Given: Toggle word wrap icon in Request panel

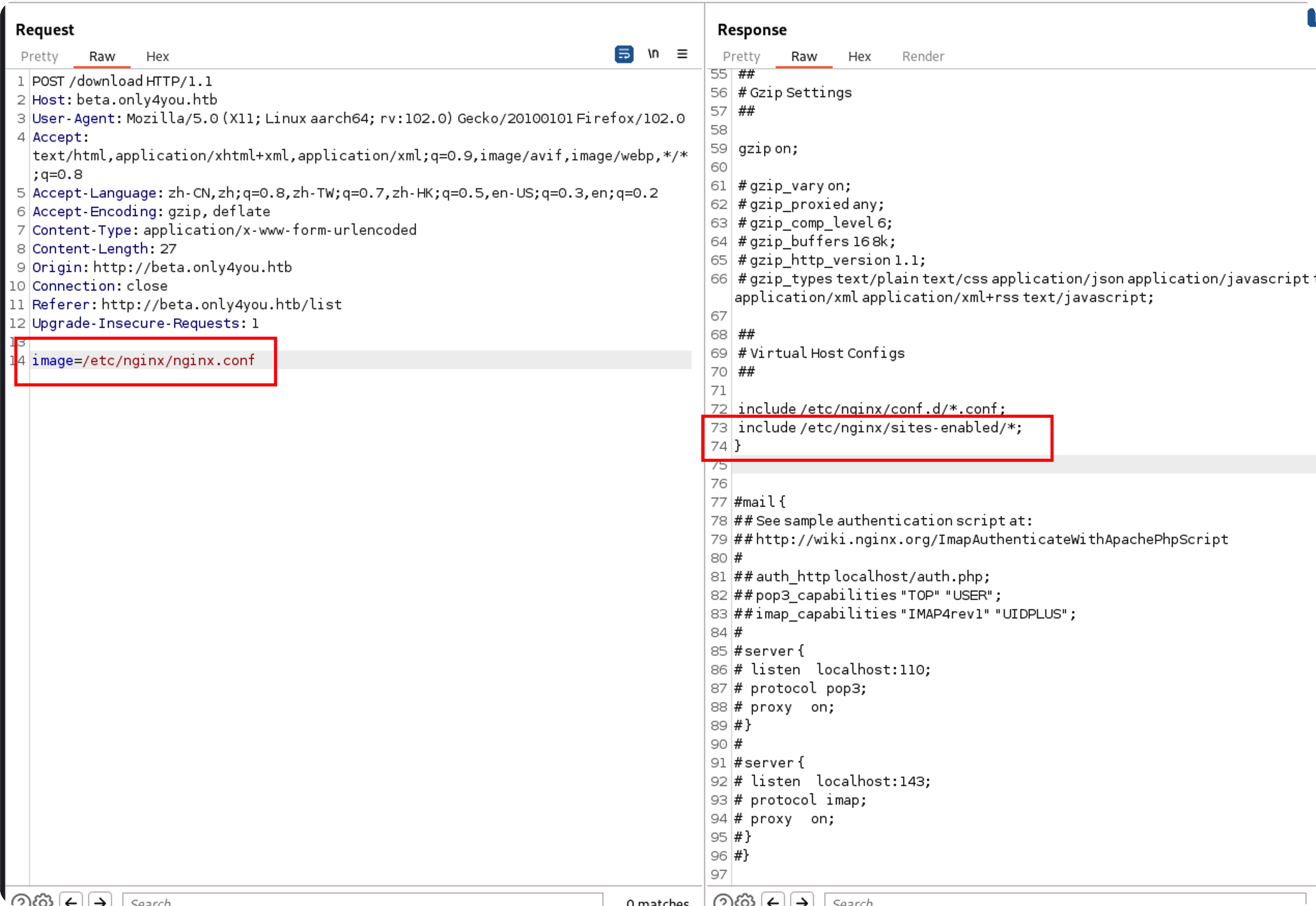Looking at the screenshot, I should click(x=624, y=54).
